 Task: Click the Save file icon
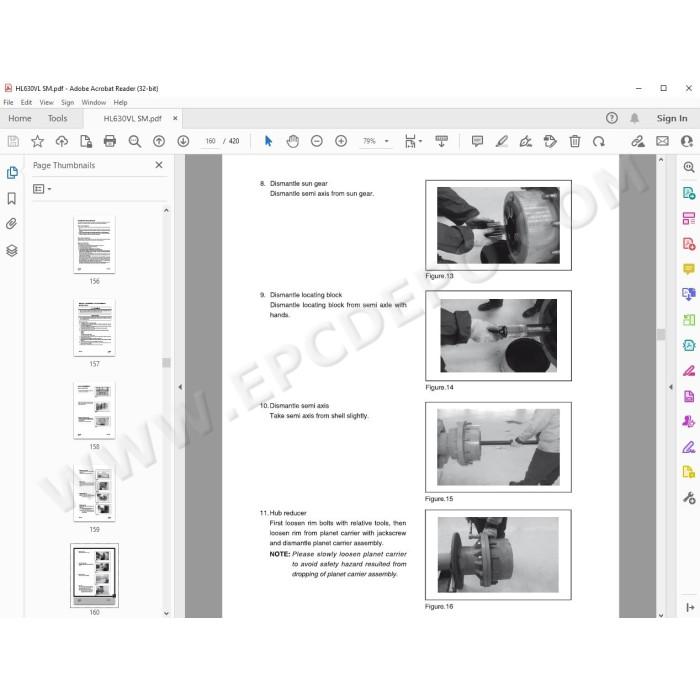click(x=13, y=142)
